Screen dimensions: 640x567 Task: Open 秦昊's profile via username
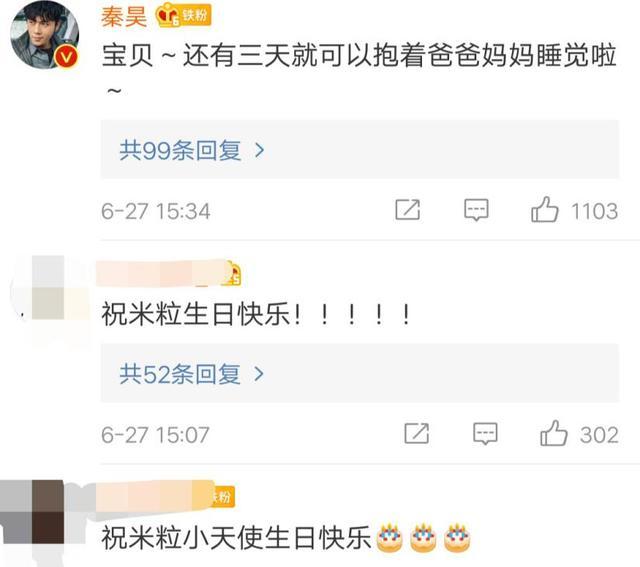pos(124,17)
